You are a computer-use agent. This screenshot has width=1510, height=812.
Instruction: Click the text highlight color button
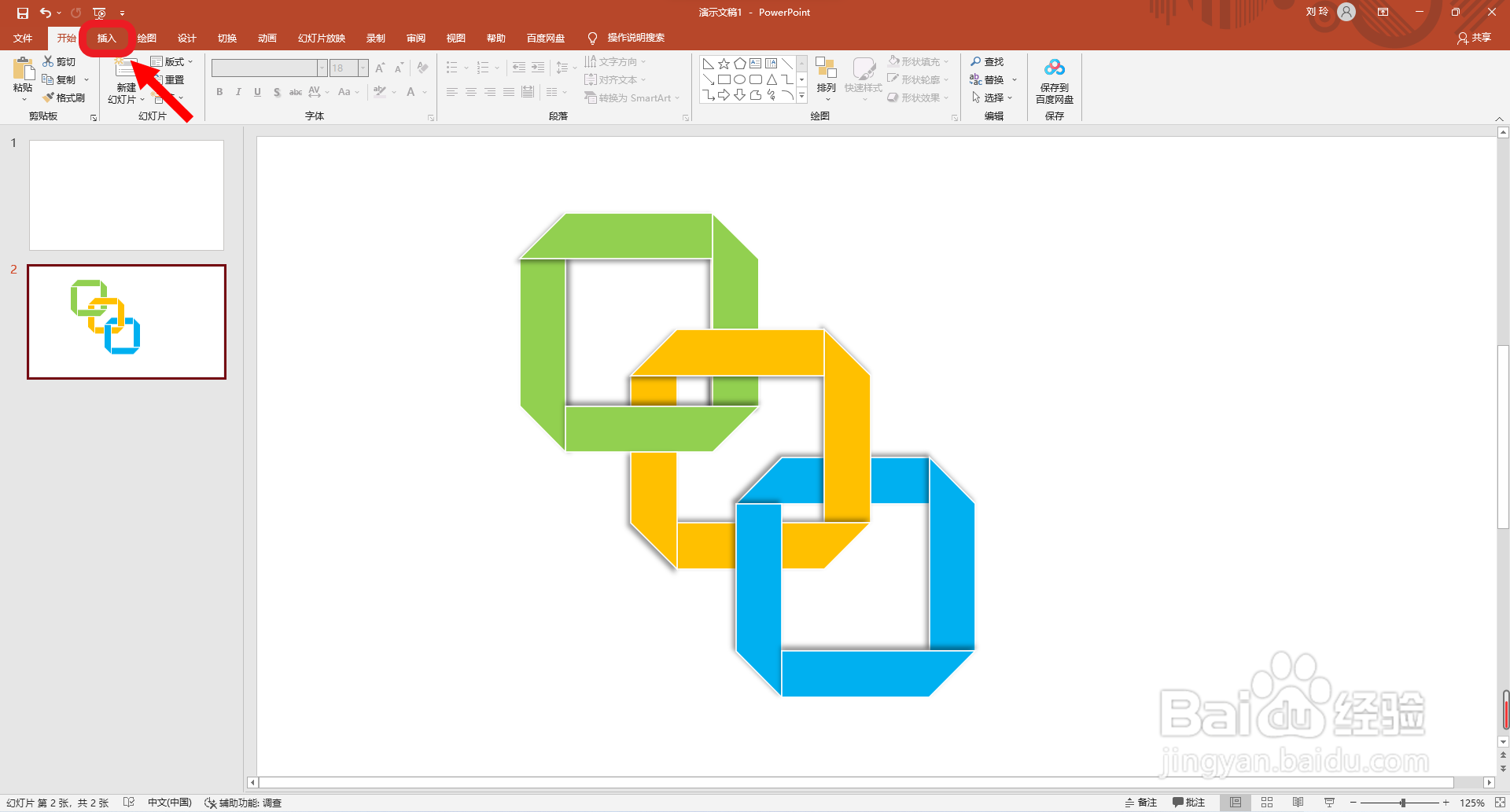click(x=380, y=92)
